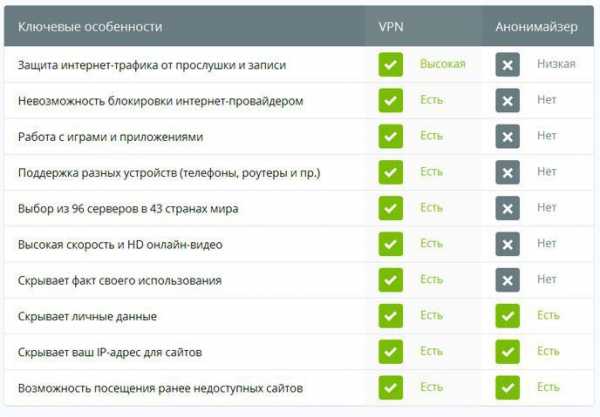Click VPN check for hides IP address row

(x=391, y=352)
